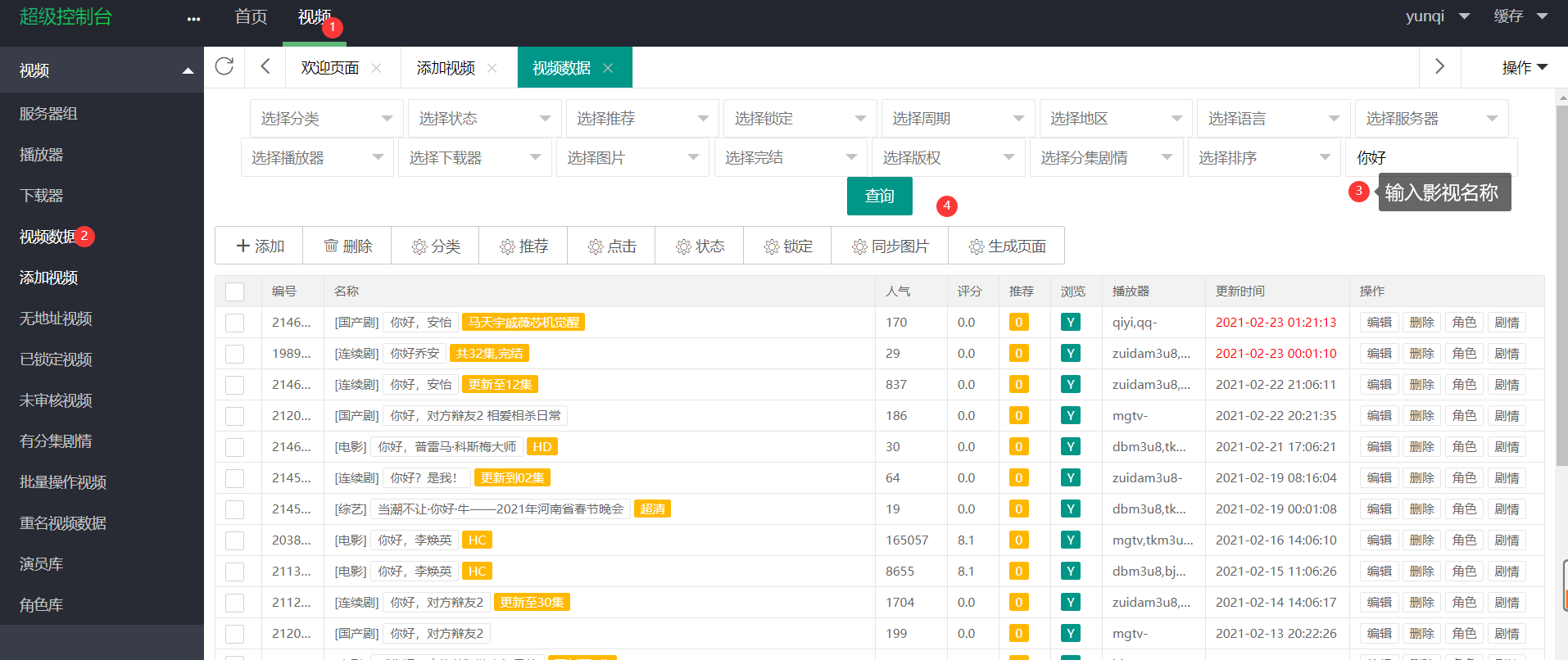Click the 超级控制台 logo title
This screenshot has height=660, width=1568.
click(66, 17)
